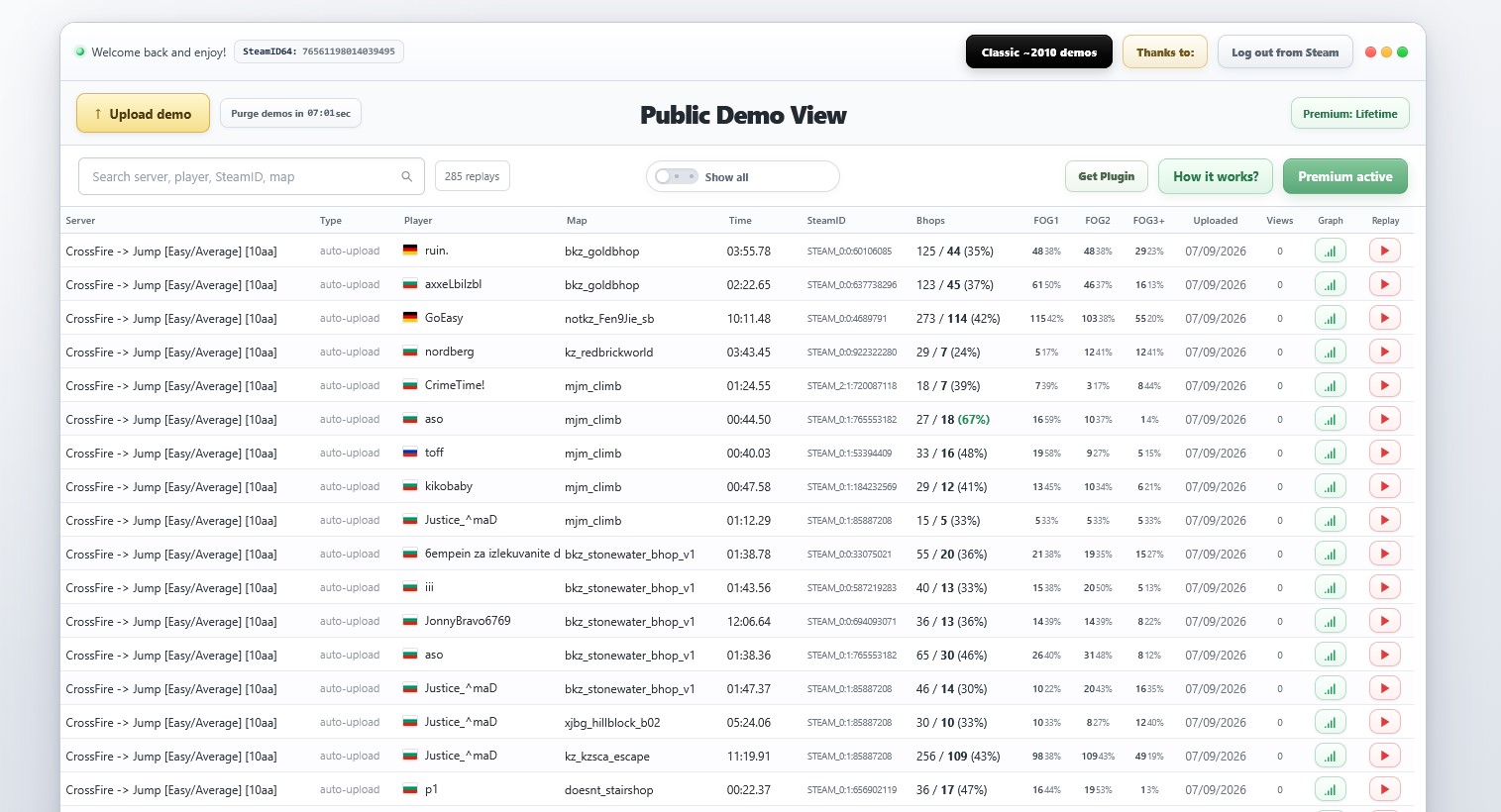Click the SteamID64 badge

tap(319, 51)
